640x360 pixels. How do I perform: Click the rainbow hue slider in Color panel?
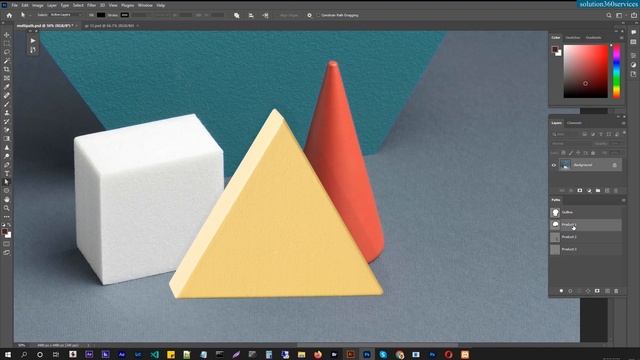[x=616, y=71]
